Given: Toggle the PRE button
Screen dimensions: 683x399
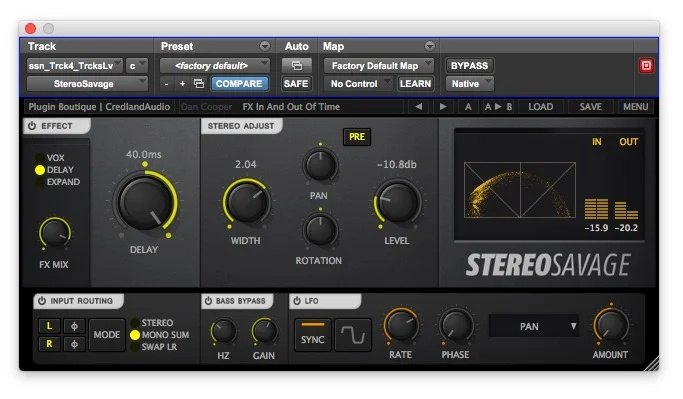Looking at the screenshot, I should 357,137.
